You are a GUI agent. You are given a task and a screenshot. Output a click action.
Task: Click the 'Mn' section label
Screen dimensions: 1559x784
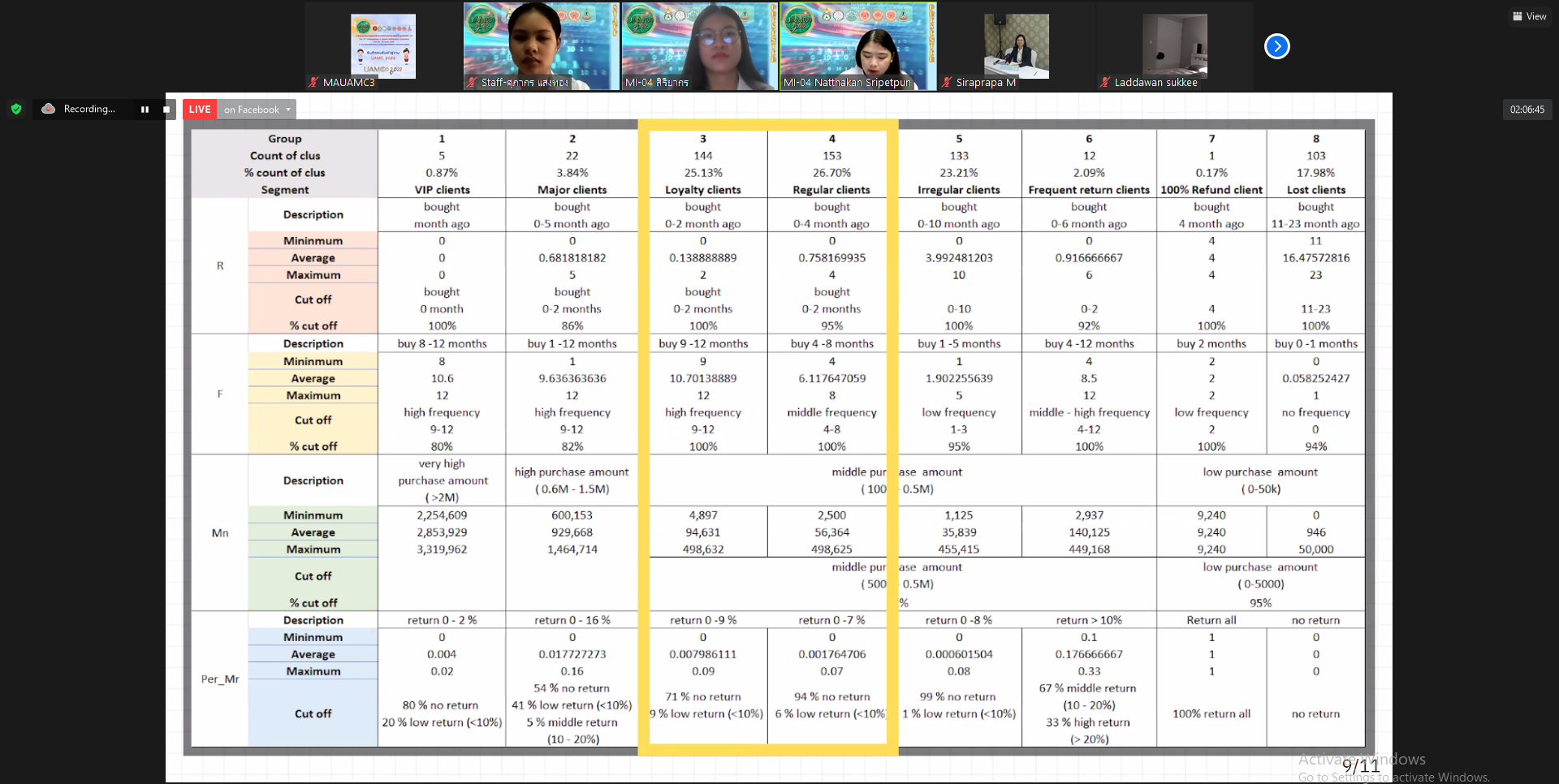220,533
